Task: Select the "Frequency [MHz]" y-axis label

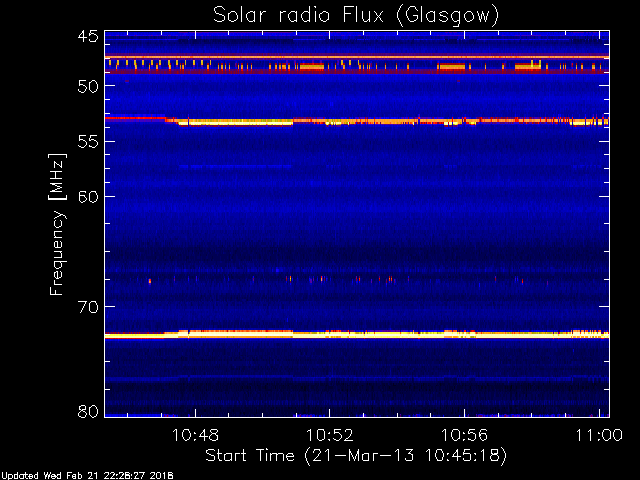Action: click(x=57, y=224)
